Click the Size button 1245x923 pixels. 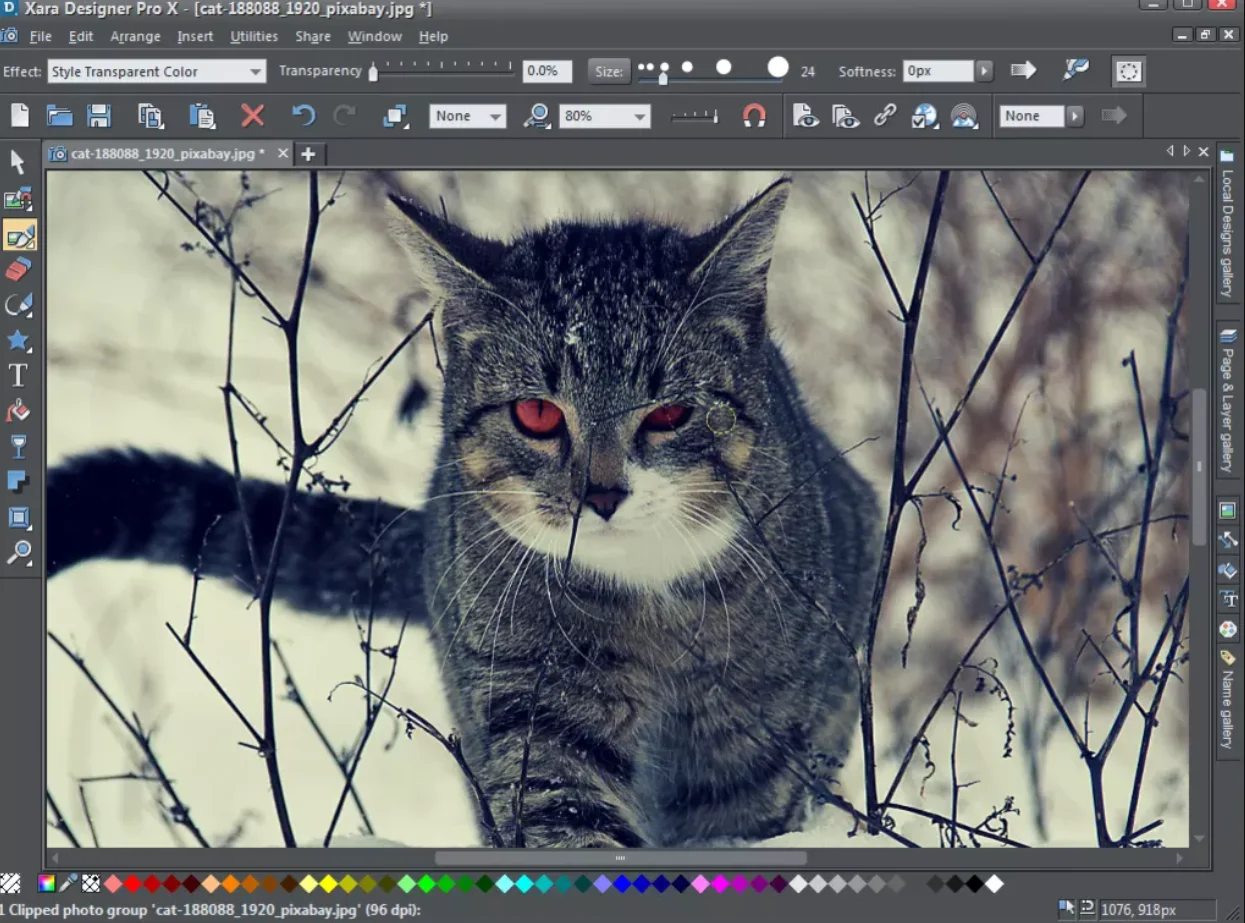pyautogui.click(x=609, y=71)
